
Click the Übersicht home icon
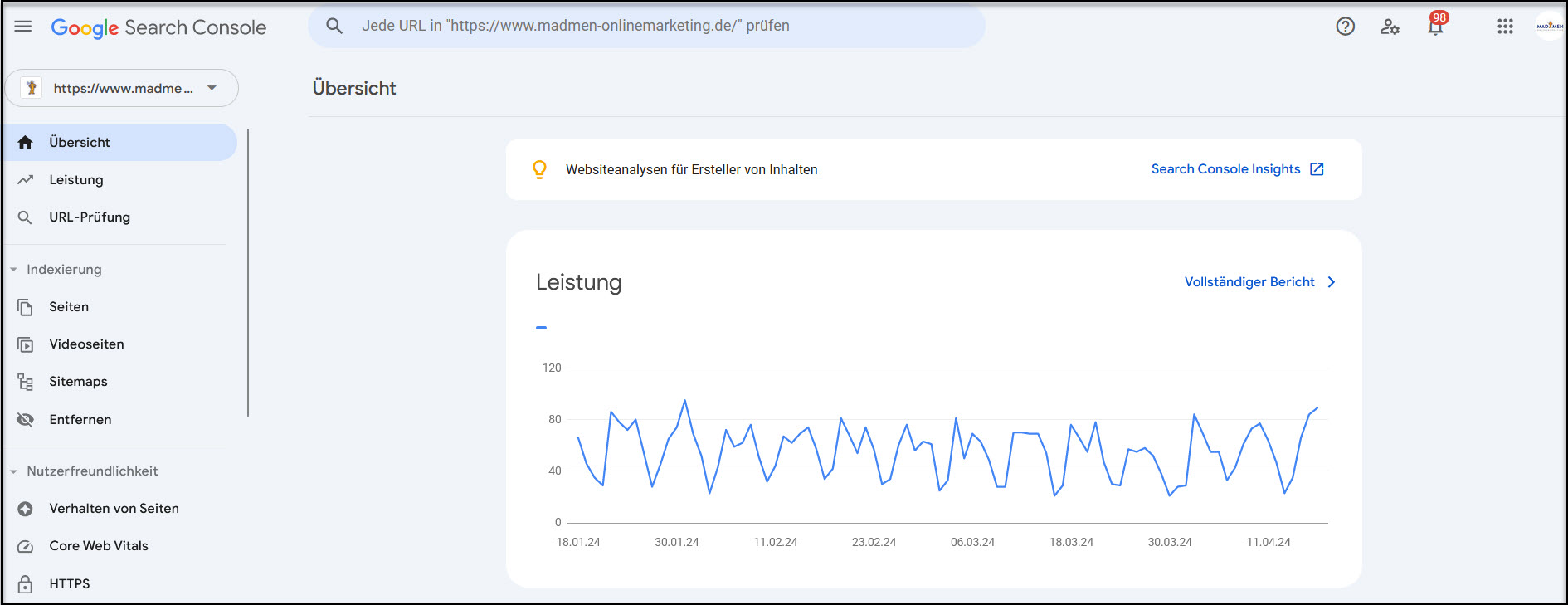pyautogui.click(x=25, y=142)
